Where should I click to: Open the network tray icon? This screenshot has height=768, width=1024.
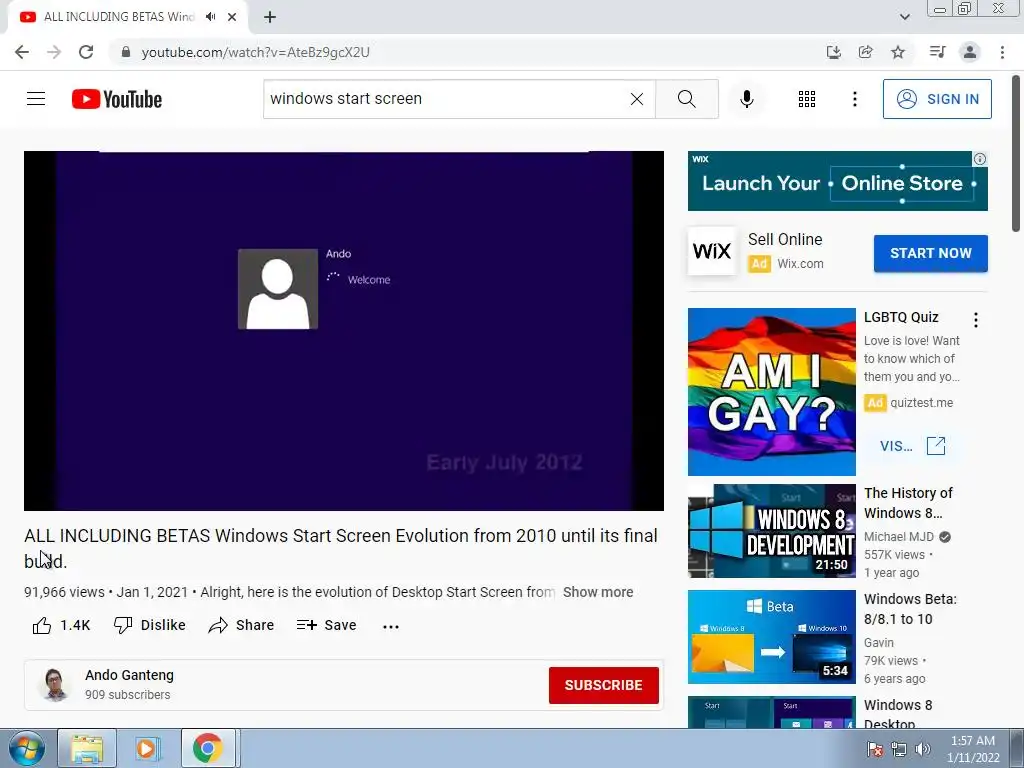(x=899, y=749)
